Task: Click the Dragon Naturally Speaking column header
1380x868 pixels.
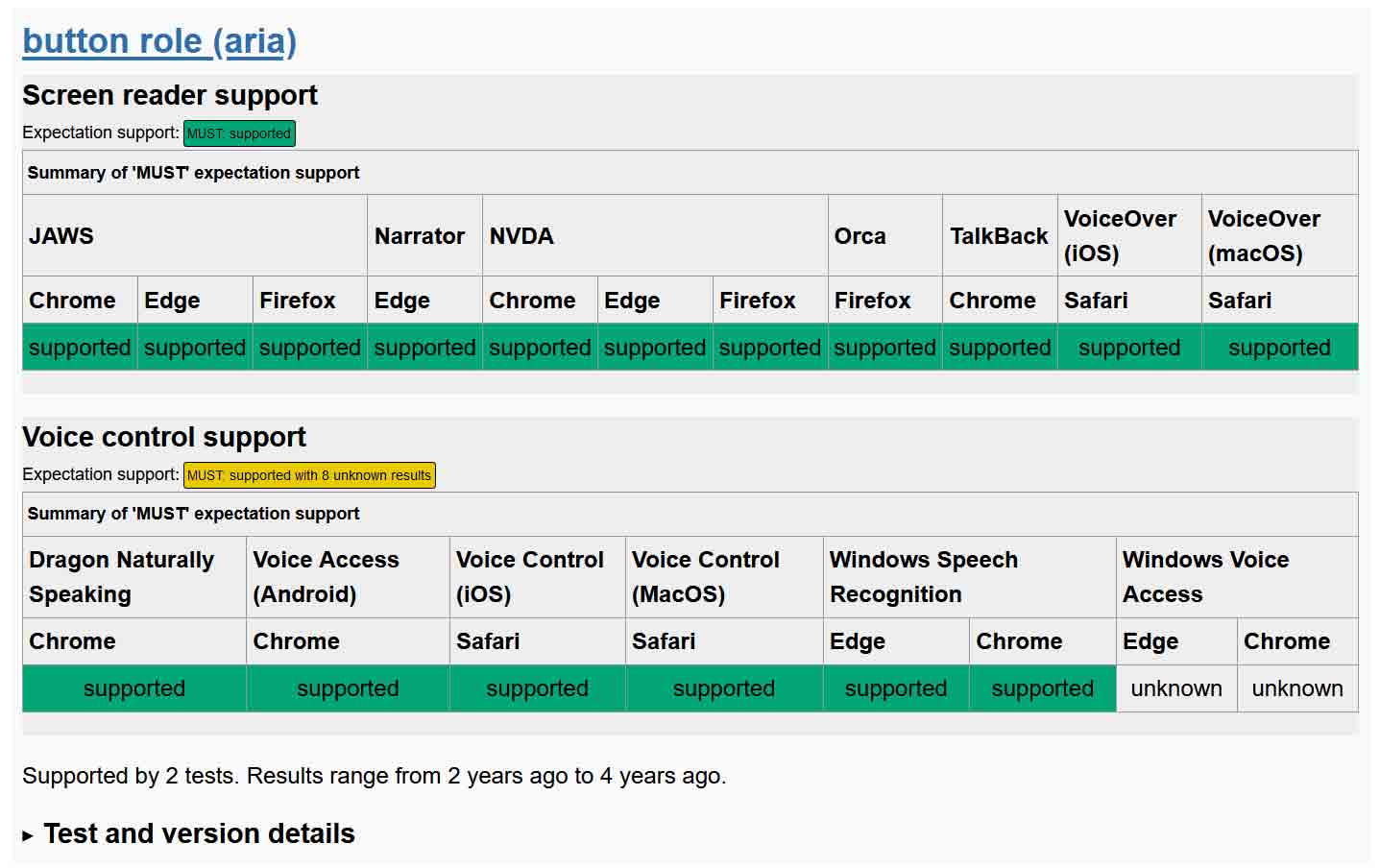Action: click(x=134, y=577)
